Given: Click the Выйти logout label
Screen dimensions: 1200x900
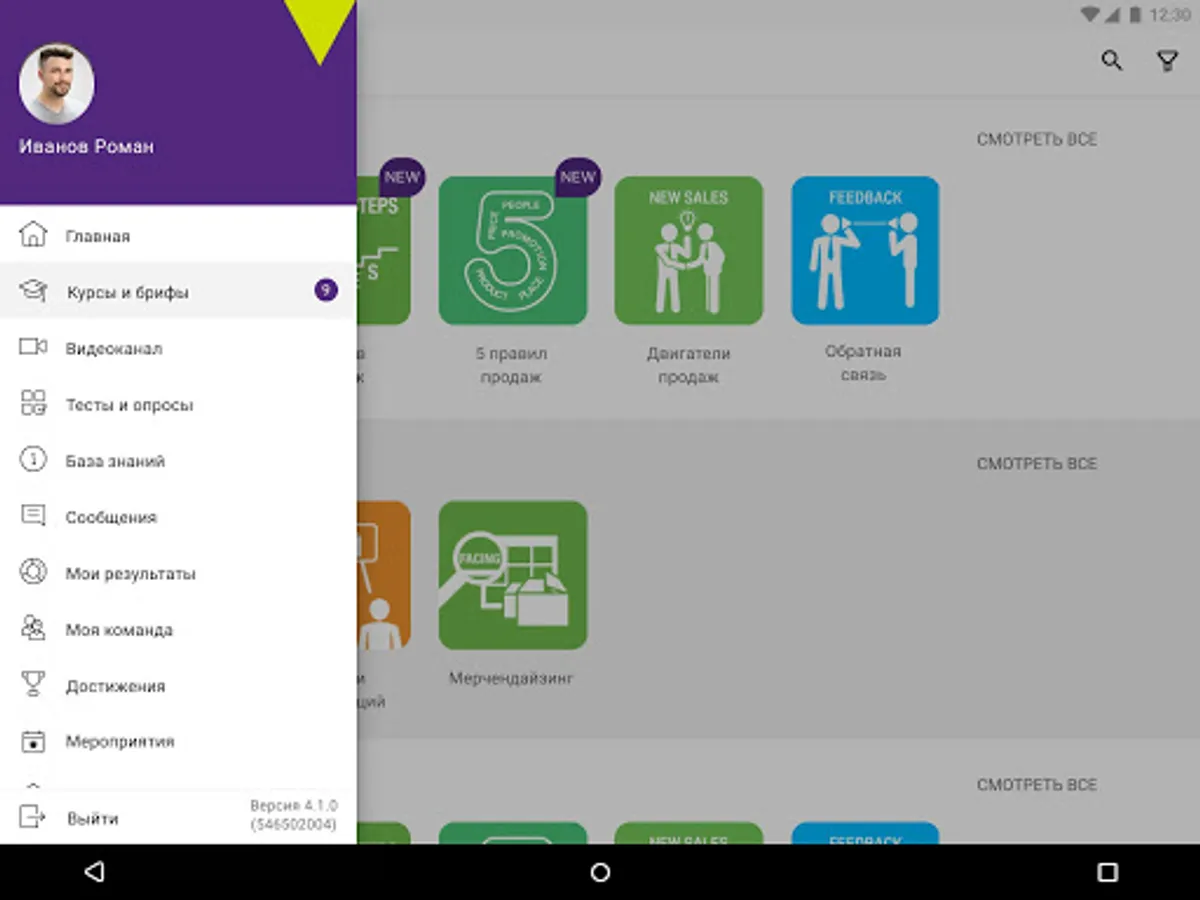Looking at the screenshot, I should 92,818.
